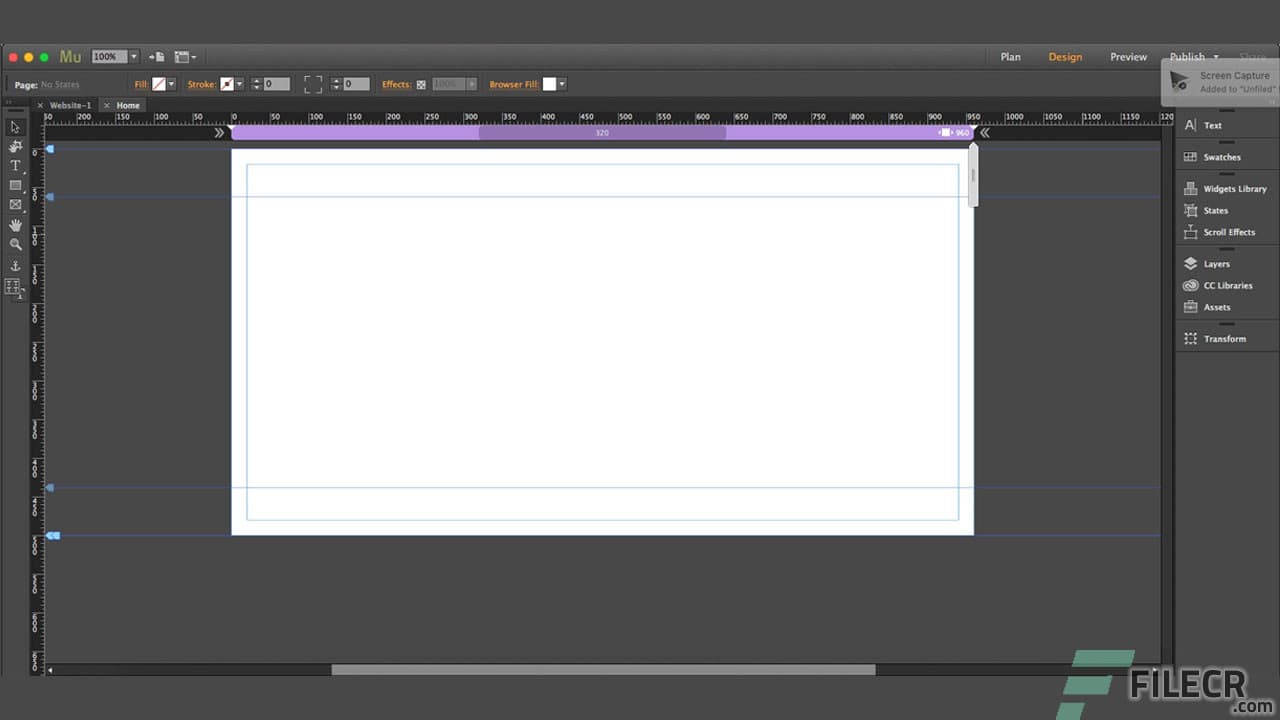Select the Crop tool
Image resolution: width=1280 pixels, height=720 pixels.
(15, 147)
